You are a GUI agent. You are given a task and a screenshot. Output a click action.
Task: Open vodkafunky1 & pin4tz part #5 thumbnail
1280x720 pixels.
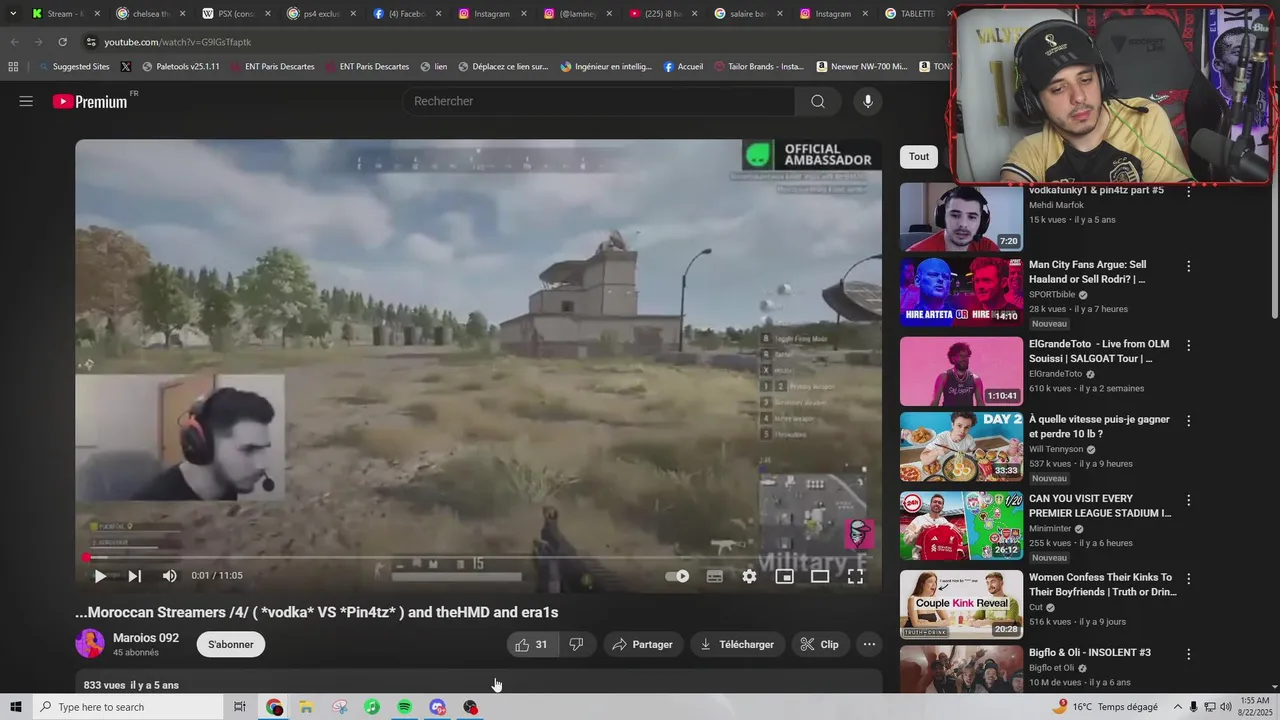pos(961,217)
